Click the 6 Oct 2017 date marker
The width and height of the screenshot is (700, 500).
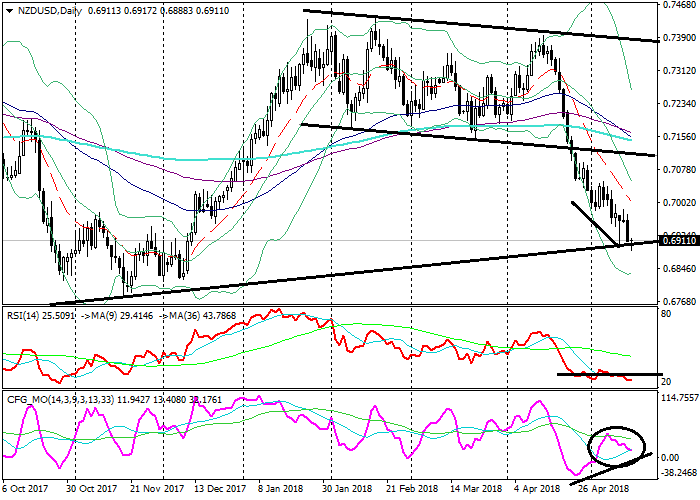click(24, 491)
